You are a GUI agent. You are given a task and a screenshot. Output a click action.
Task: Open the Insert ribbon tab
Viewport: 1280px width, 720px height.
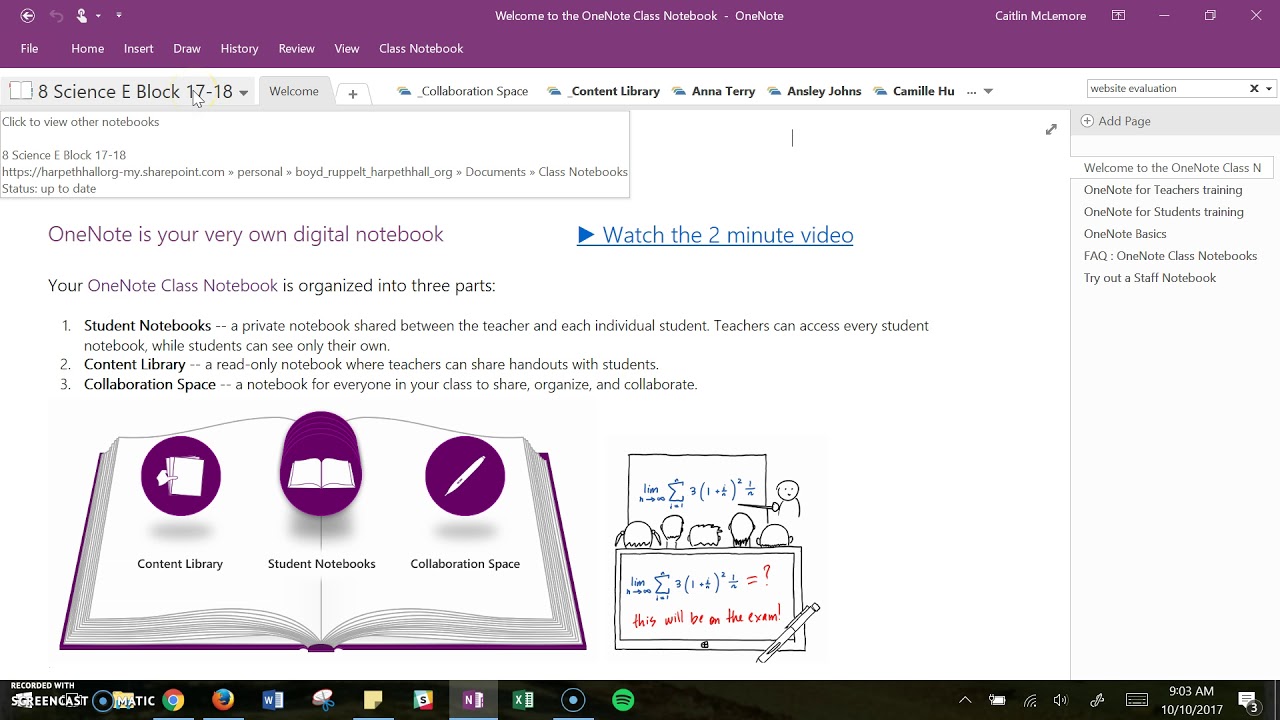point(139,48)
